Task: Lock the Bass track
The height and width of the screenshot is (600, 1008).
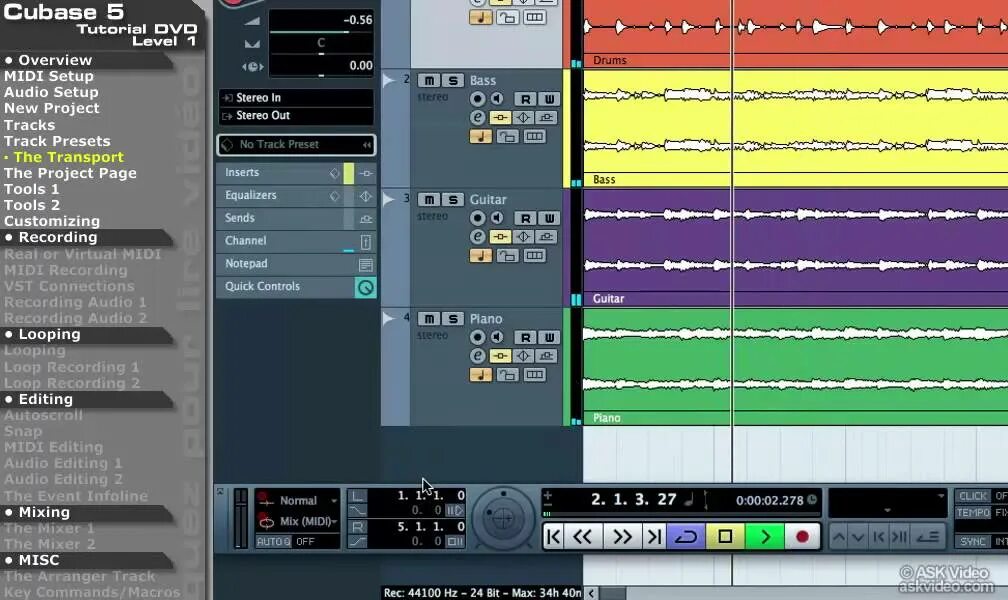Action: click(507, 136)
